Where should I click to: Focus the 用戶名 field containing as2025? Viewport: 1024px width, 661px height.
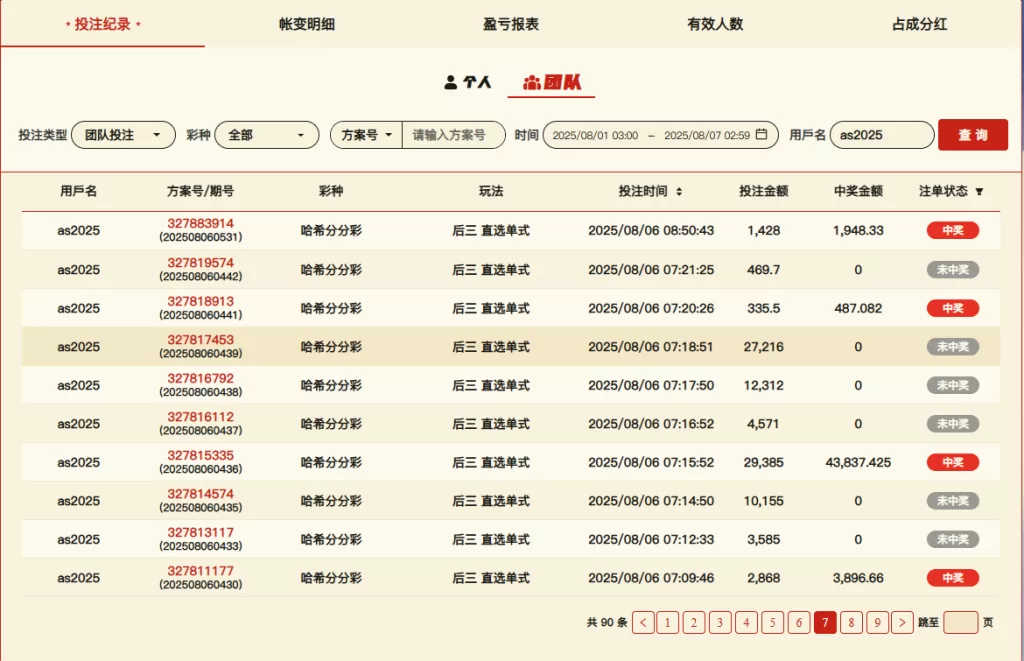(x=882, y=135)
